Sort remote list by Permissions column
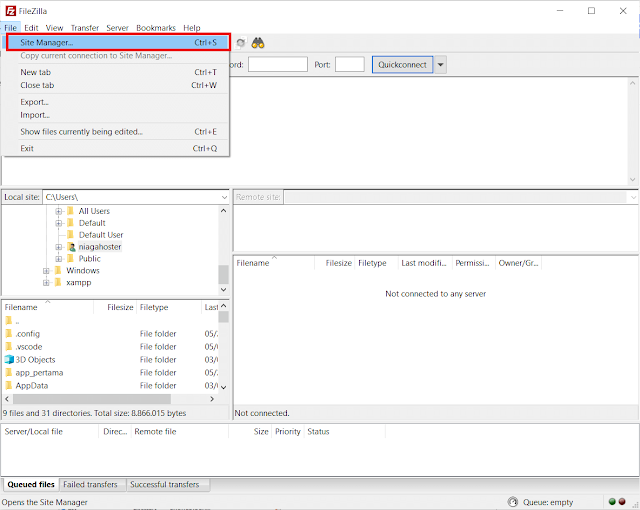Screen dimensions: 640x510 (473, 263)
